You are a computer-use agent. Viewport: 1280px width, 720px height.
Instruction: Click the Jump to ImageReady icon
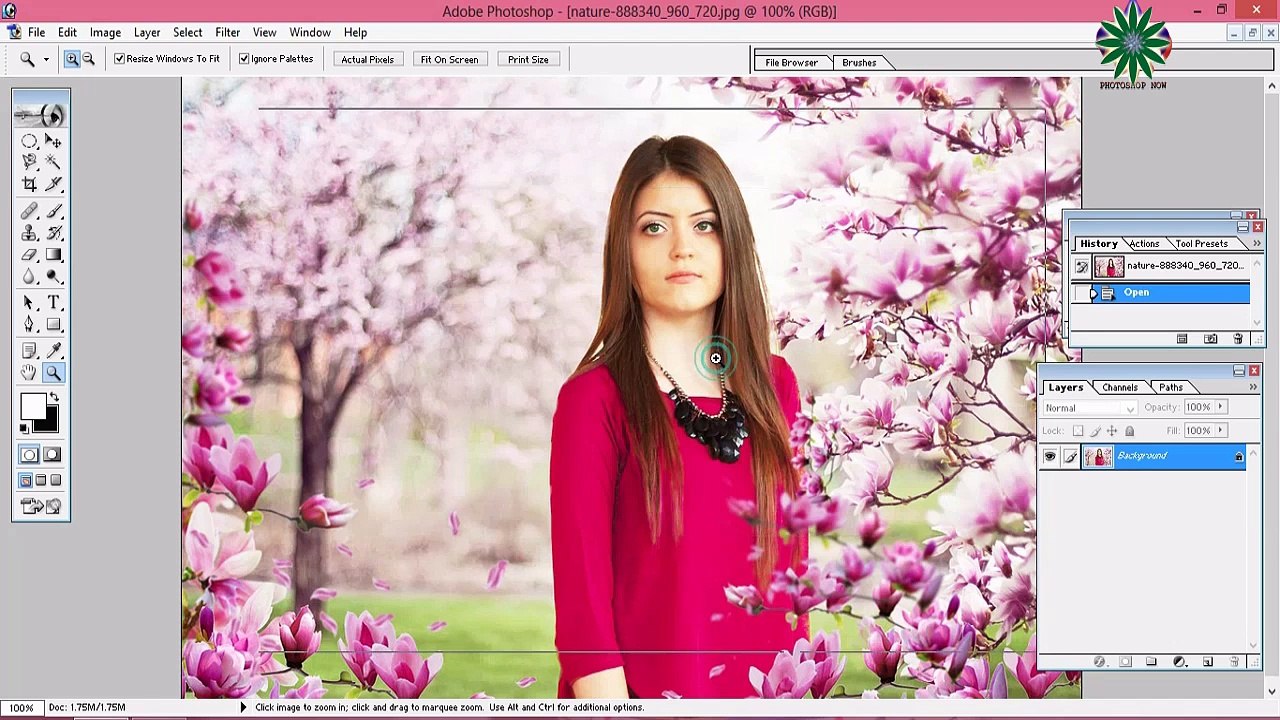pyautogui.click(x=41, y=507)
